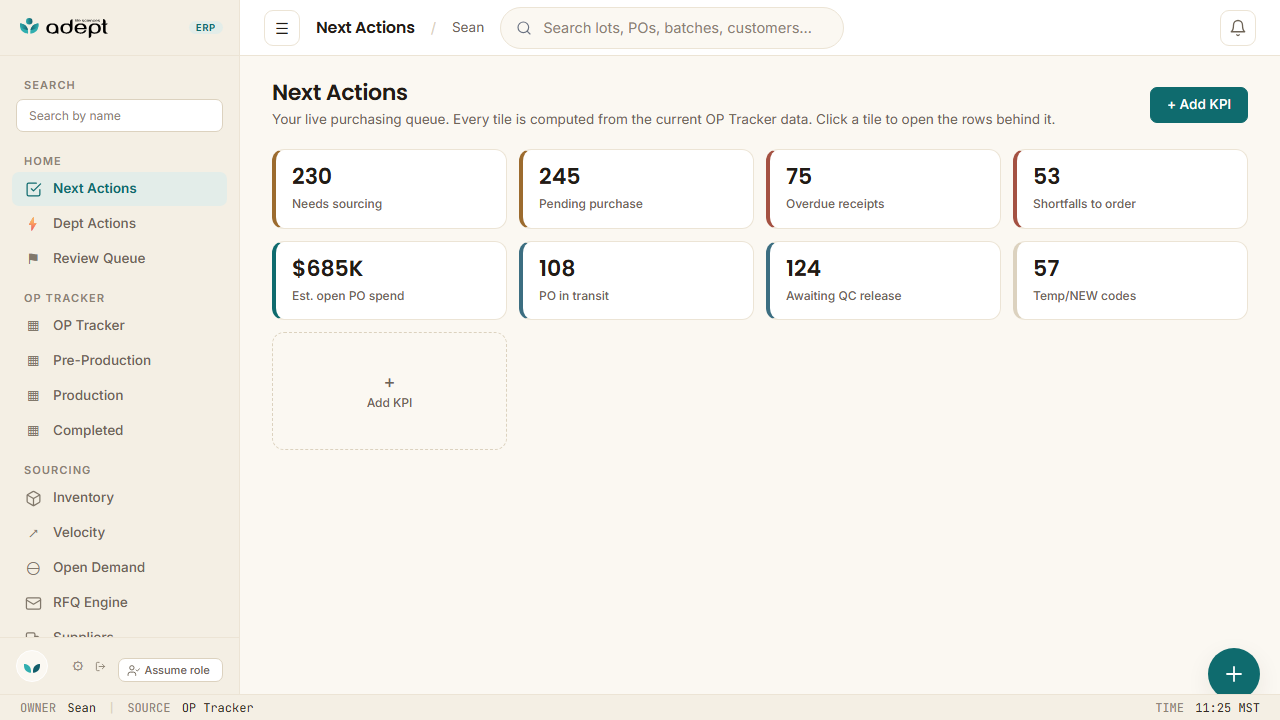The width and height of the screenshot is (1280, 720).
Task: Click OWNER Sean in status bar
Action: coord(58,708)
